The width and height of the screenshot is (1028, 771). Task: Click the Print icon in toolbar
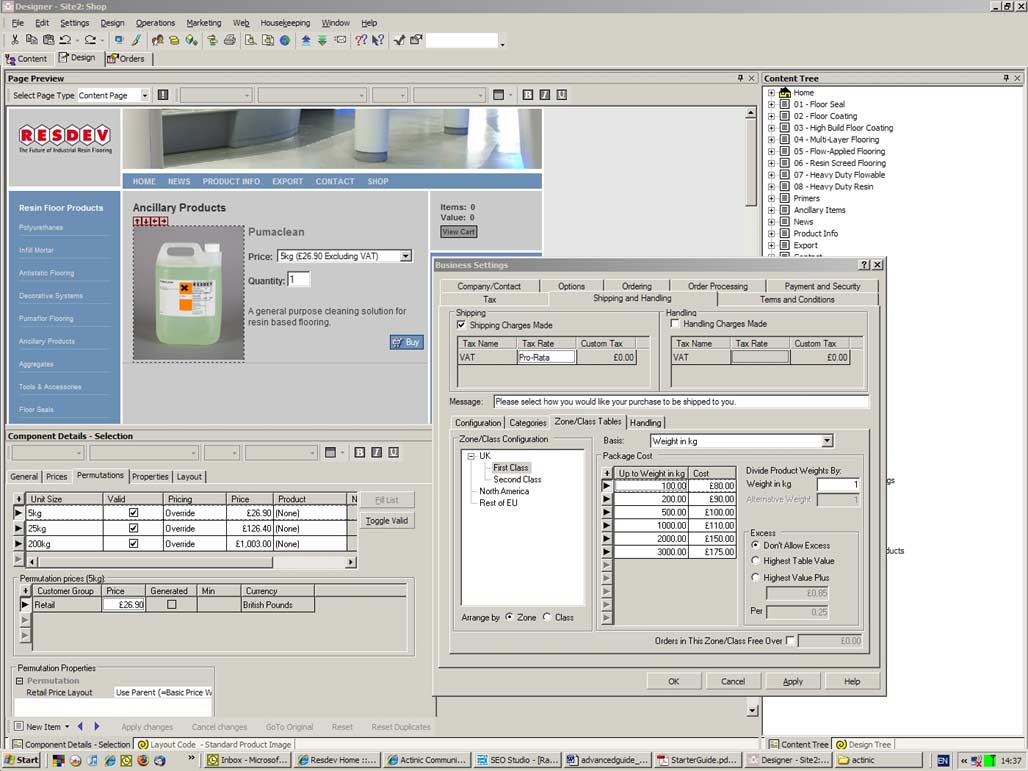coord(230,41)
